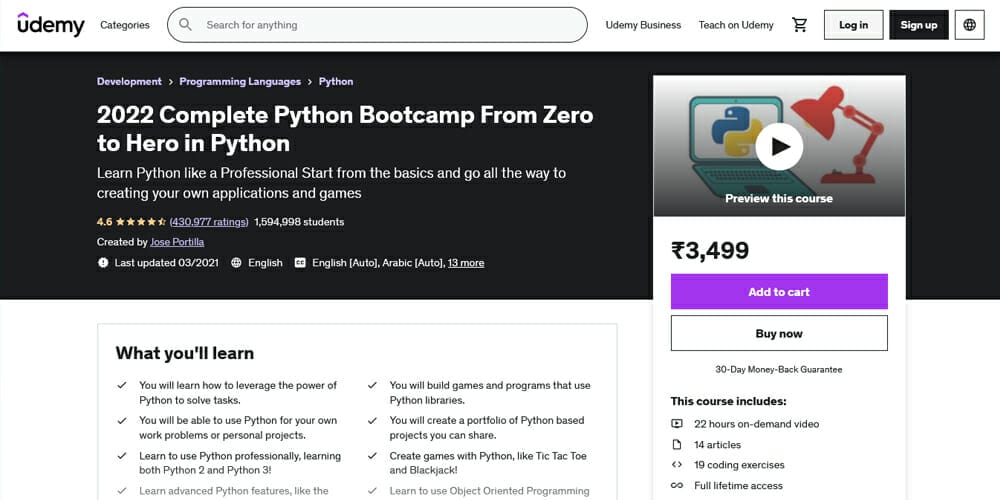Click the Last updated 03/2021 text
Image resolution: width=1000 pixels, height=500 pixels.
pyautogui.click(x=166, y=263)
